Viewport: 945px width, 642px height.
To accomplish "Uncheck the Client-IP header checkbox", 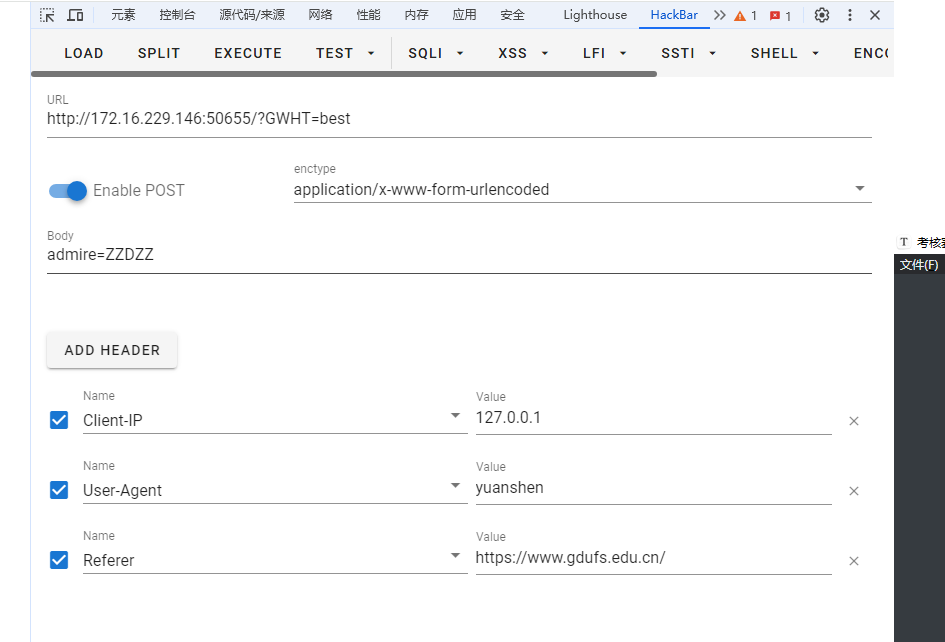I will tap(59, 420).
